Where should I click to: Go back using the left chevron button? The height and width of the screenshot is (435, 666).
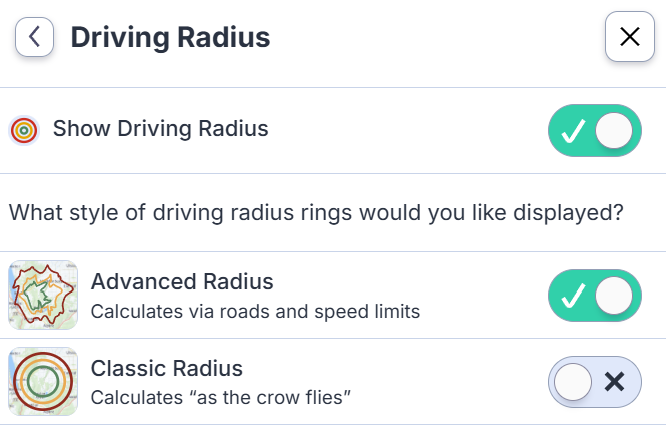click(34, 37)
